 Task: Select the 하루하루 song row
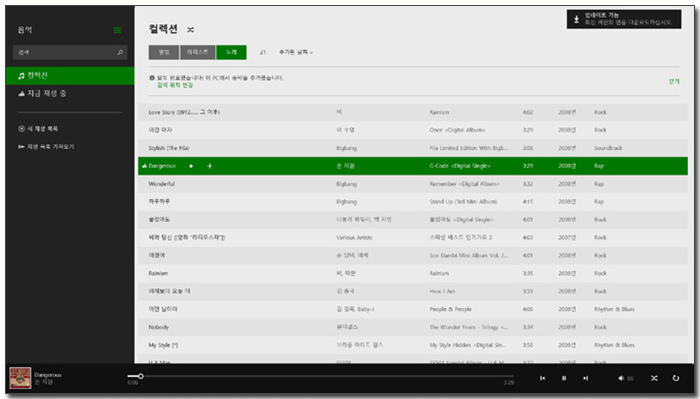412,202
